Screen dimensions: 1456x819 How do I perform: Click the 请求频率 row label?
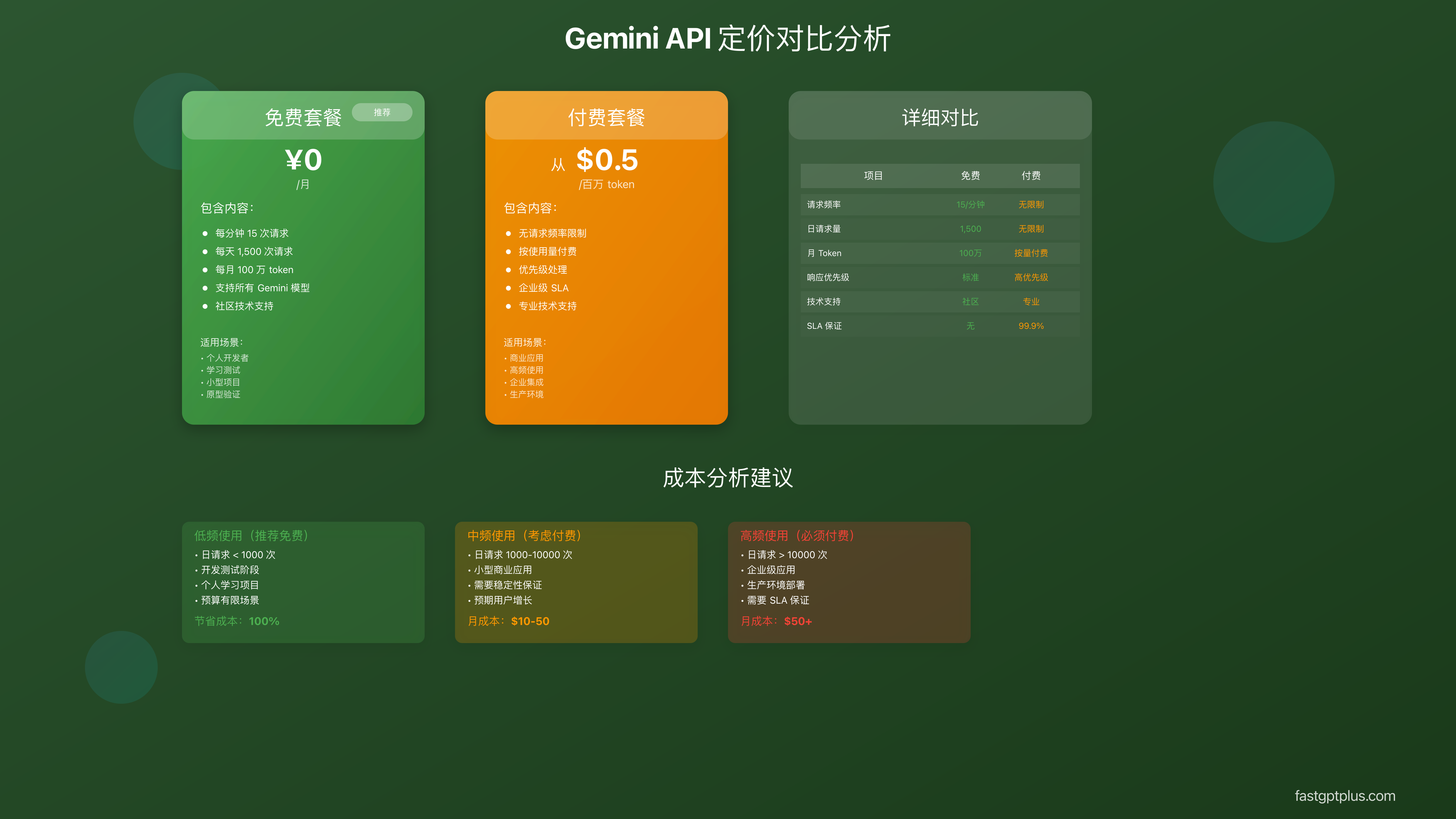[824, 205]
